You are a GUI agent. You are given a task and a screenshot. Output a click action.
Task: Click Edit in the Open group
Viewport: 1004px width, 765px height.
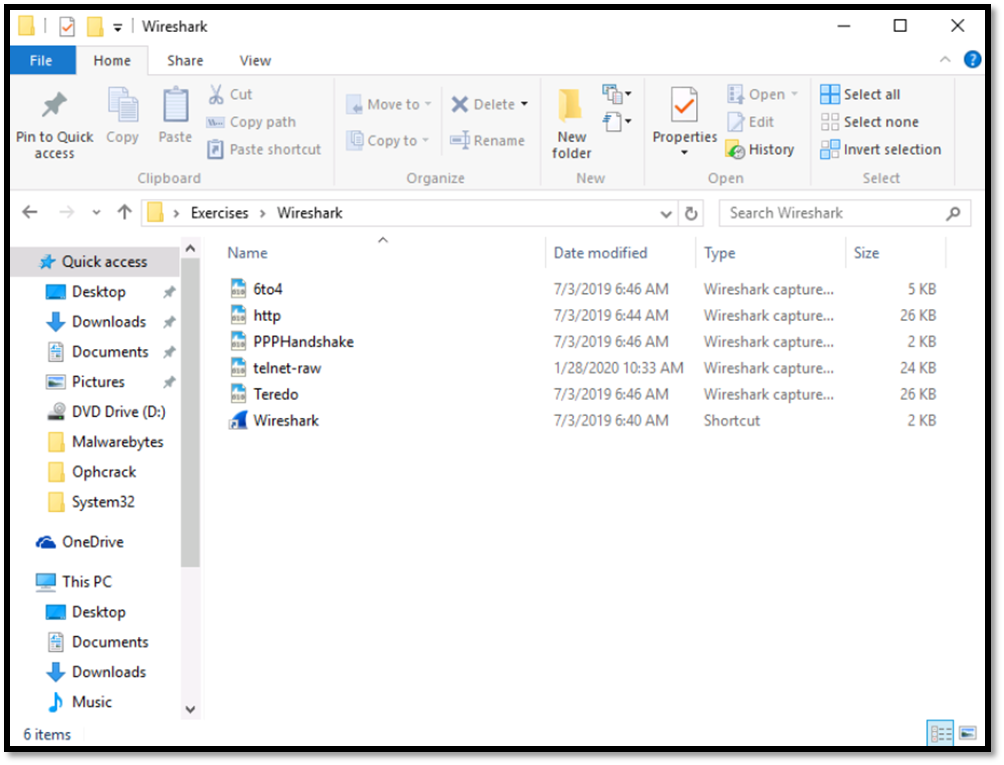coord(750,122)
